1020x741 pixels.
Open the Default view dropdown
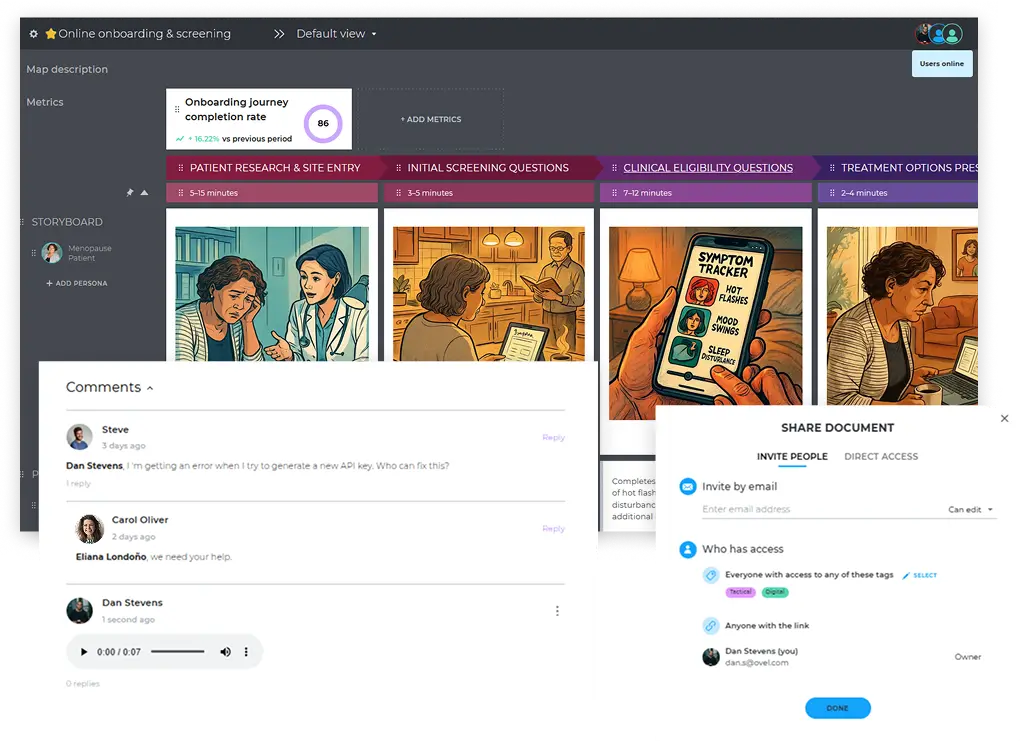336,34
